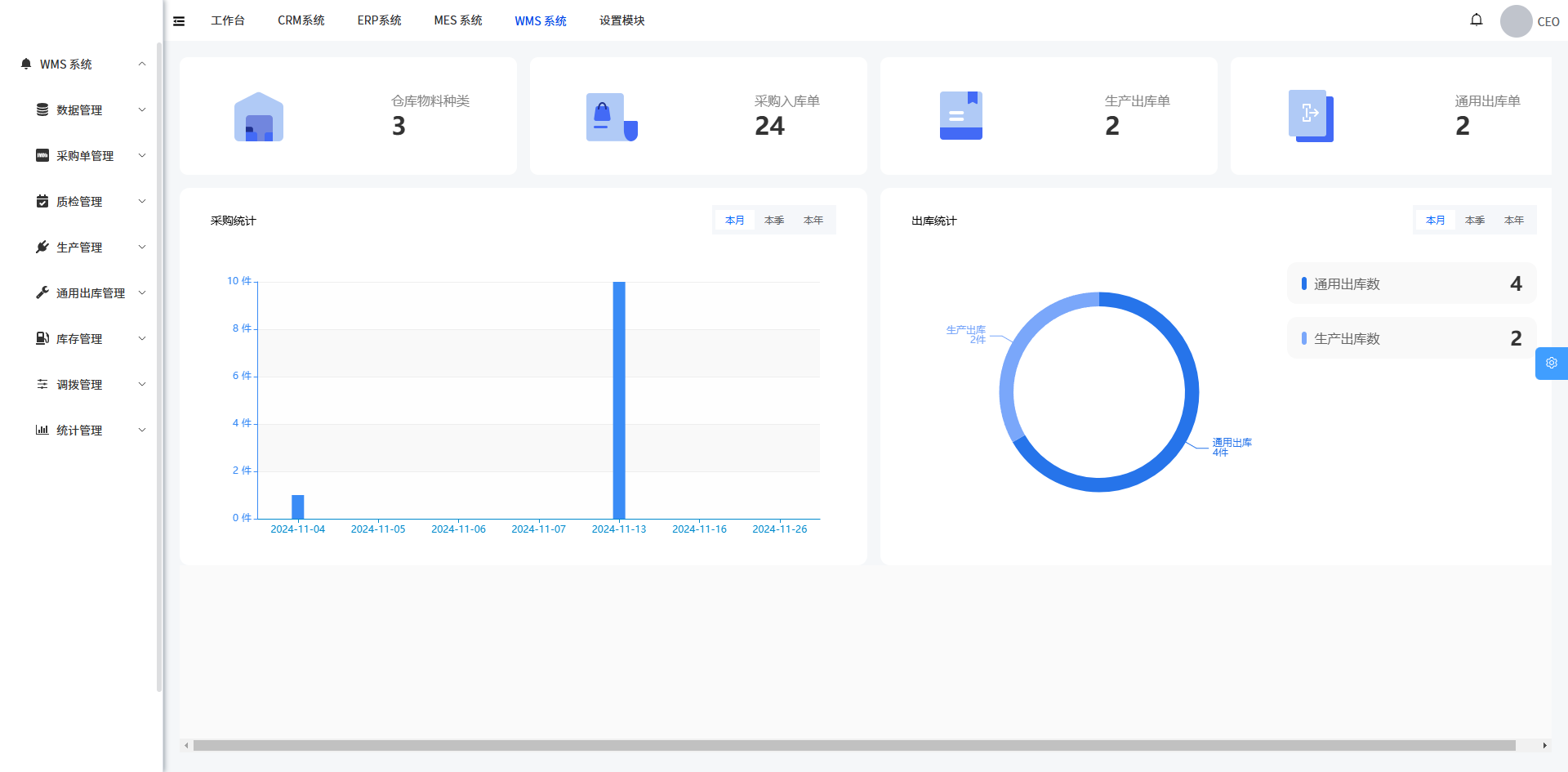Click the purchase inbound order bag icon
This screenshot has height=772, width=1568.
coord(611,117)
